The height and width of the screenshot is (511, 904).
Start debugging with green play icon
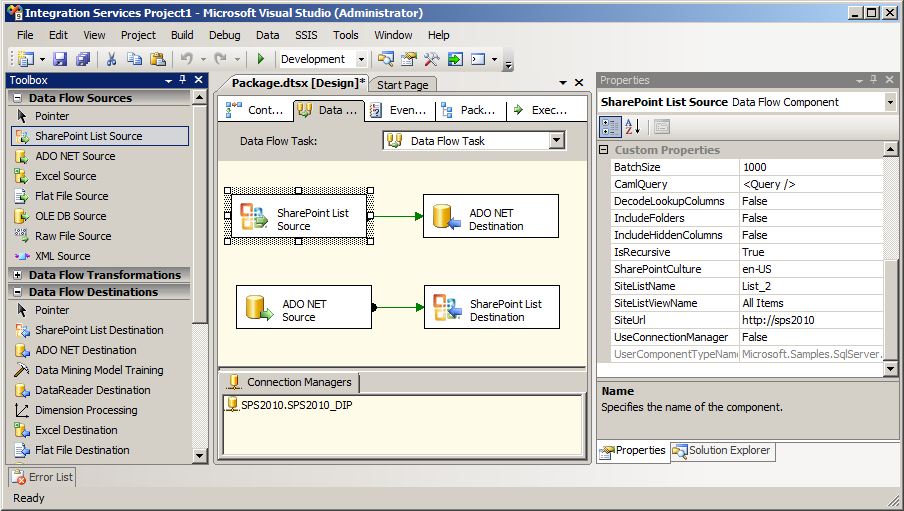coord(261,59)
